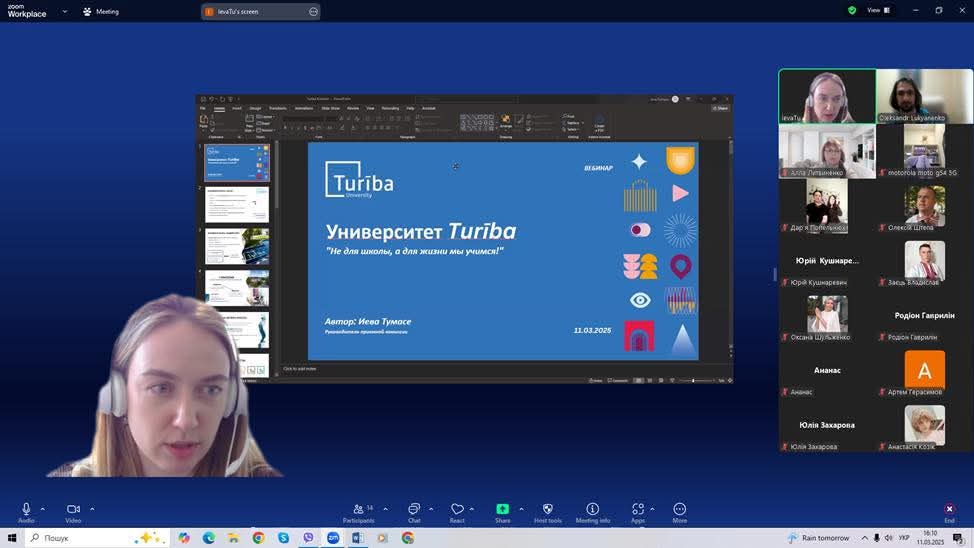Click the Meeting tab at top
Image resolution: width=974 pixels, height=548 pixels.
click(101, 11)
